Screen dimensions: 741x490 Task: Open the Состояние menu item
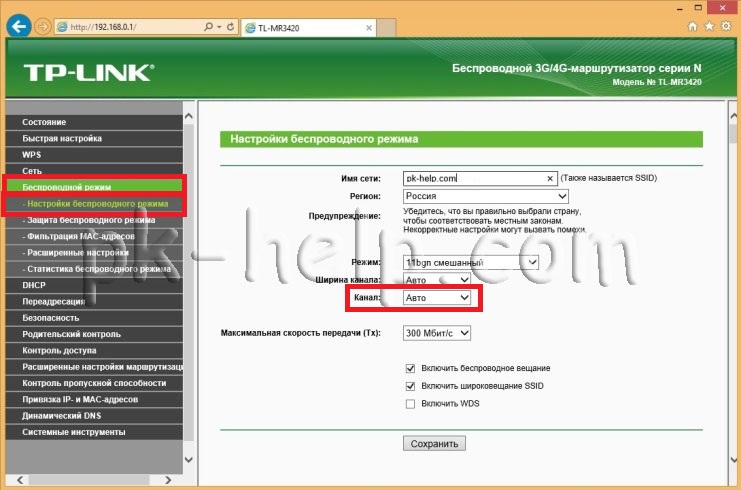(x=94, y=122)
